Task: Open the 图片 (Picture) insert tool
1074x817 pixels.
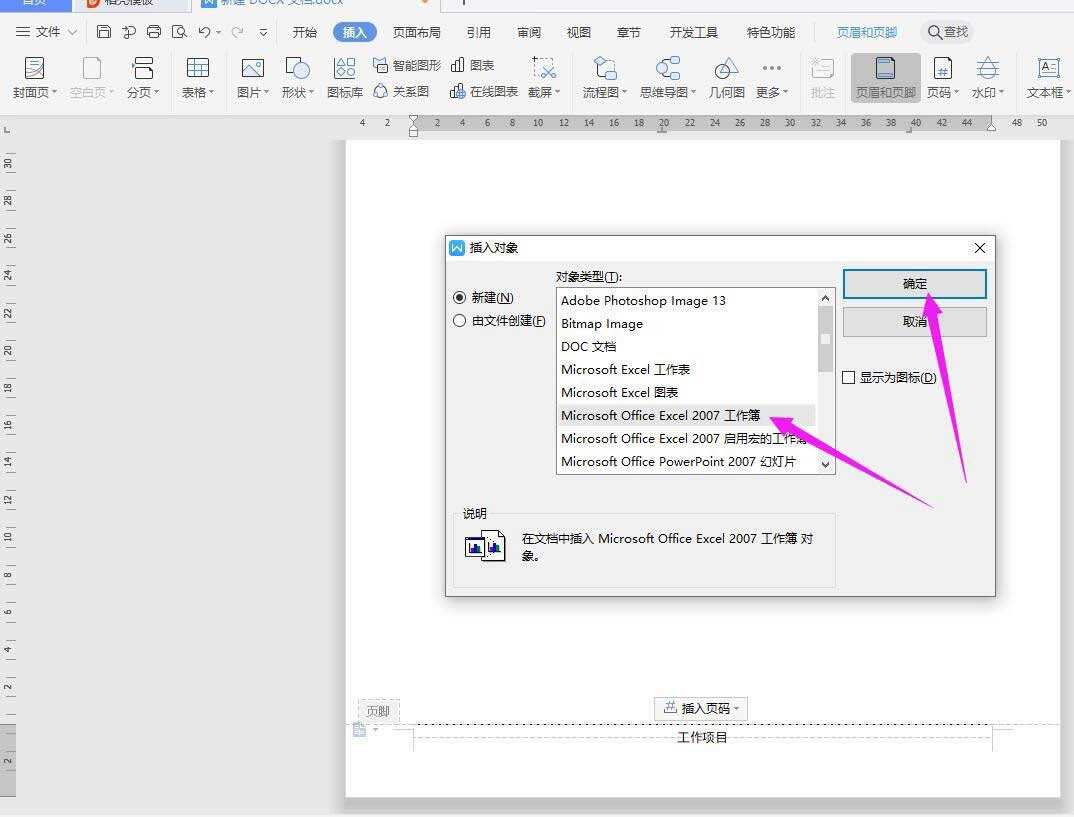Action: [x=250, y=78]
